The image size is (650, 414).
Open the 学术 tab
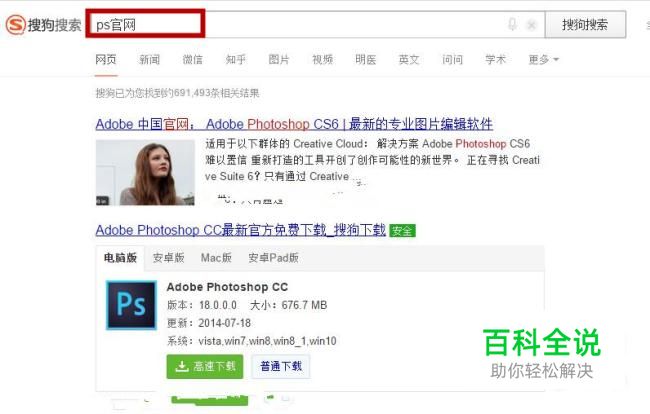click(x=495, y=60)
